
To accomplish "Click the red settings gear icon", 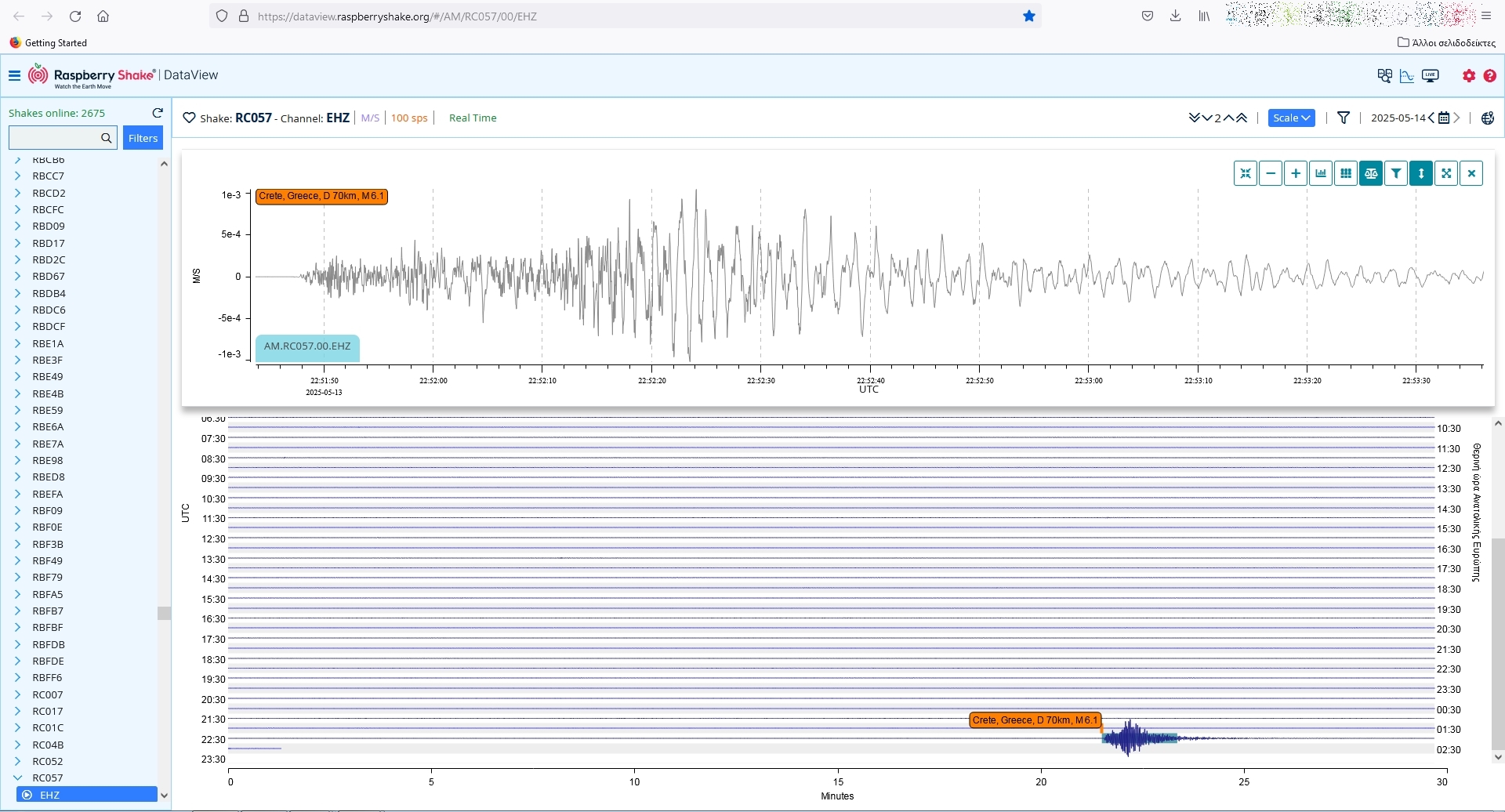I will (x=1469, y=75).
